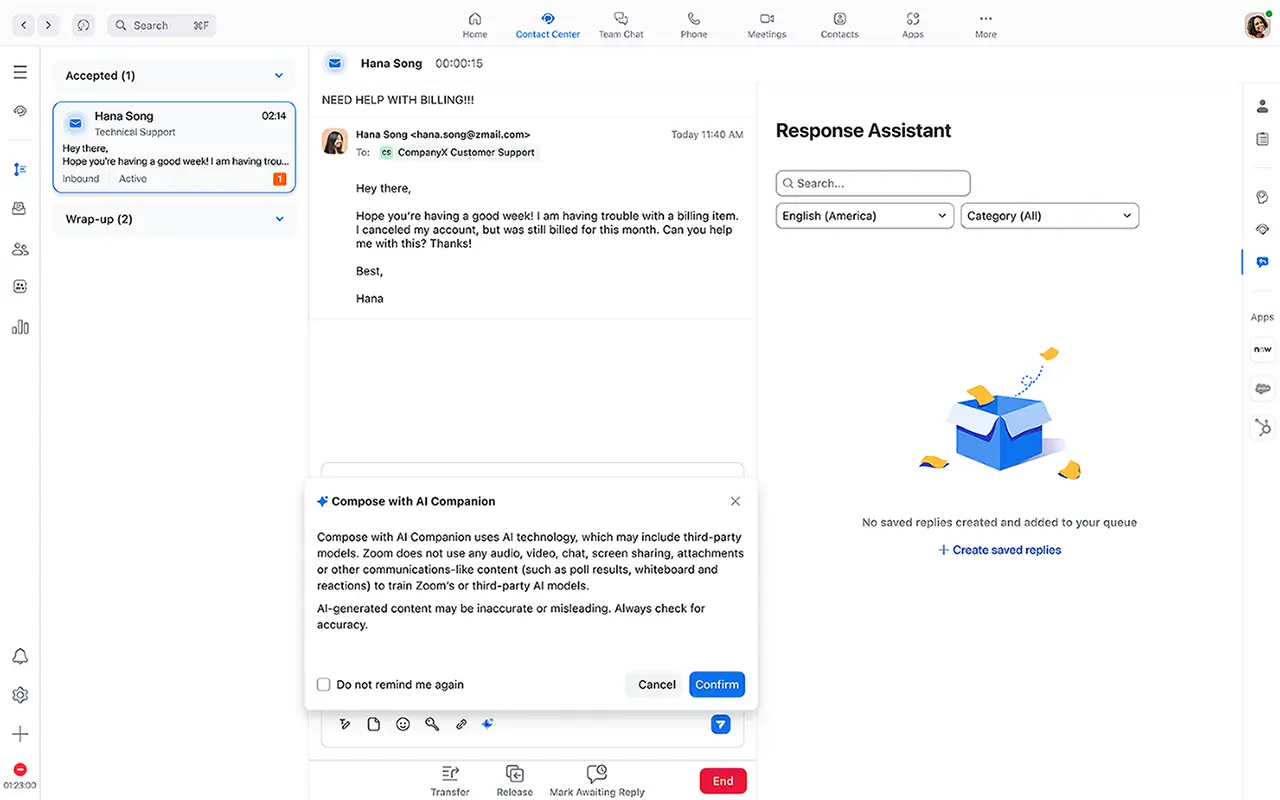
Task: Click the top bar Search box
Action: pyautogui.click(x=161, y=25)
